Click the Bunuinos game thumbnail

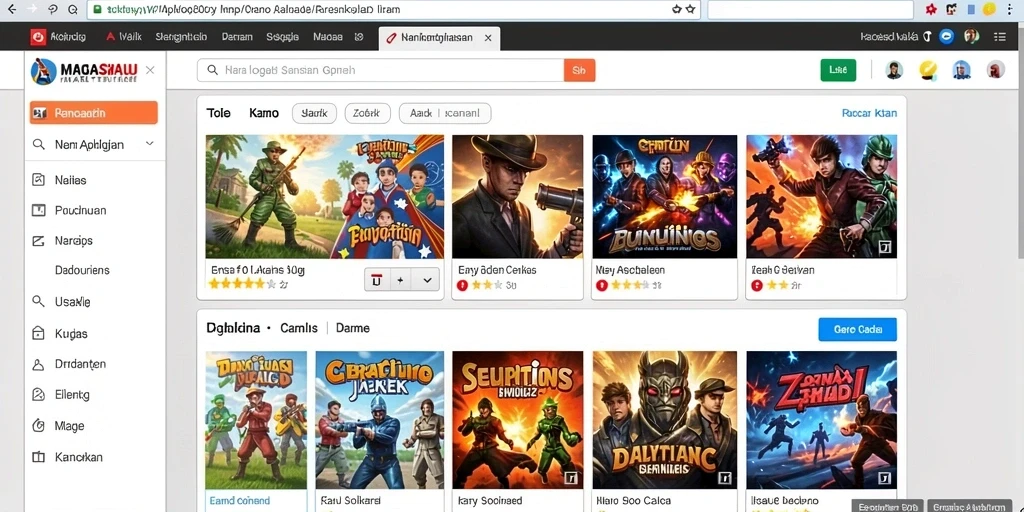[x=665, y=196]
